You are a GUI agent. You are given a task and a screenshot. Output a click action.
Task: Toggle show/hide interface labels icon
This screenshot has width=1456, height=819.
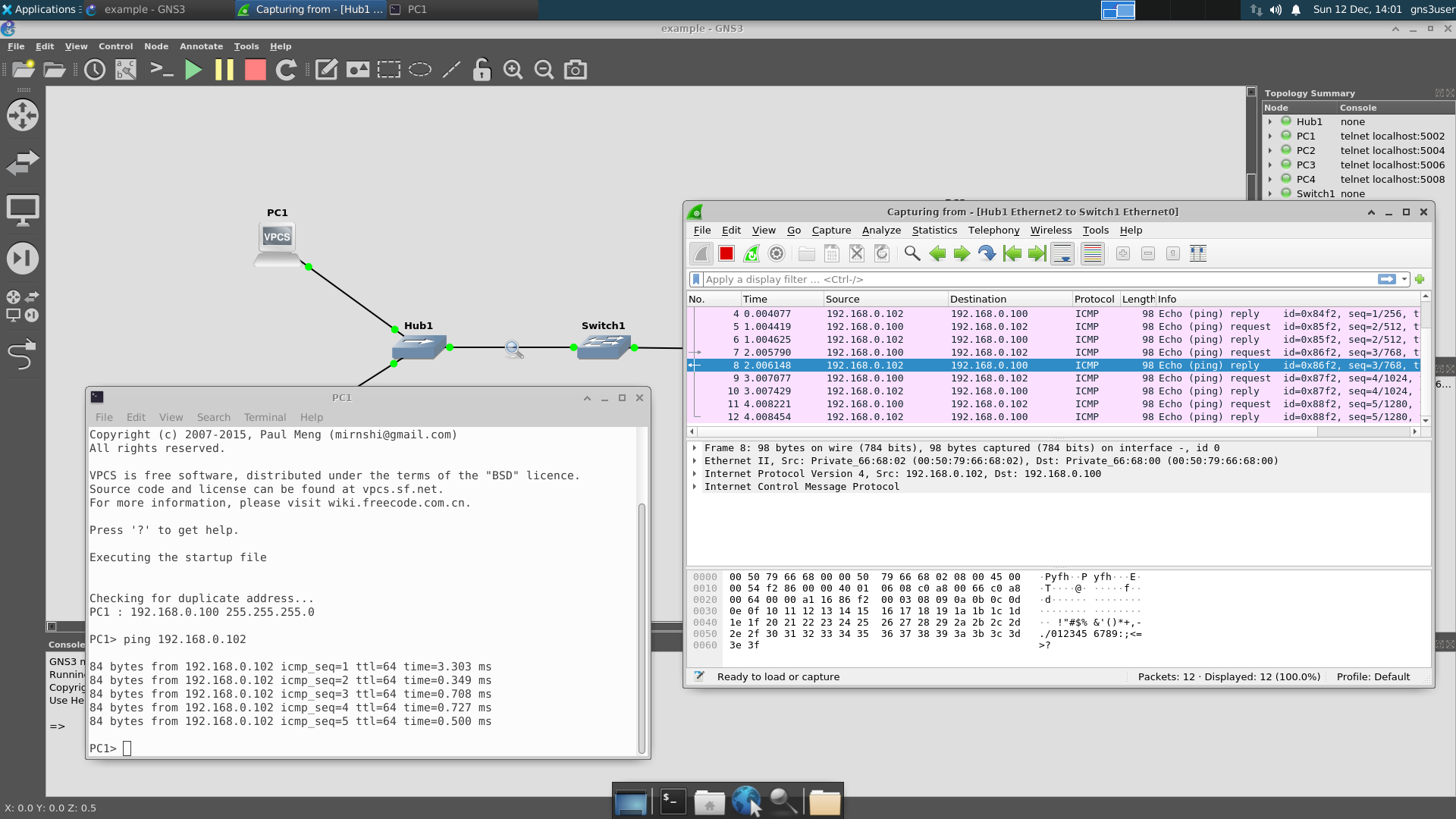pyautogui.click(x=126, y=70)
